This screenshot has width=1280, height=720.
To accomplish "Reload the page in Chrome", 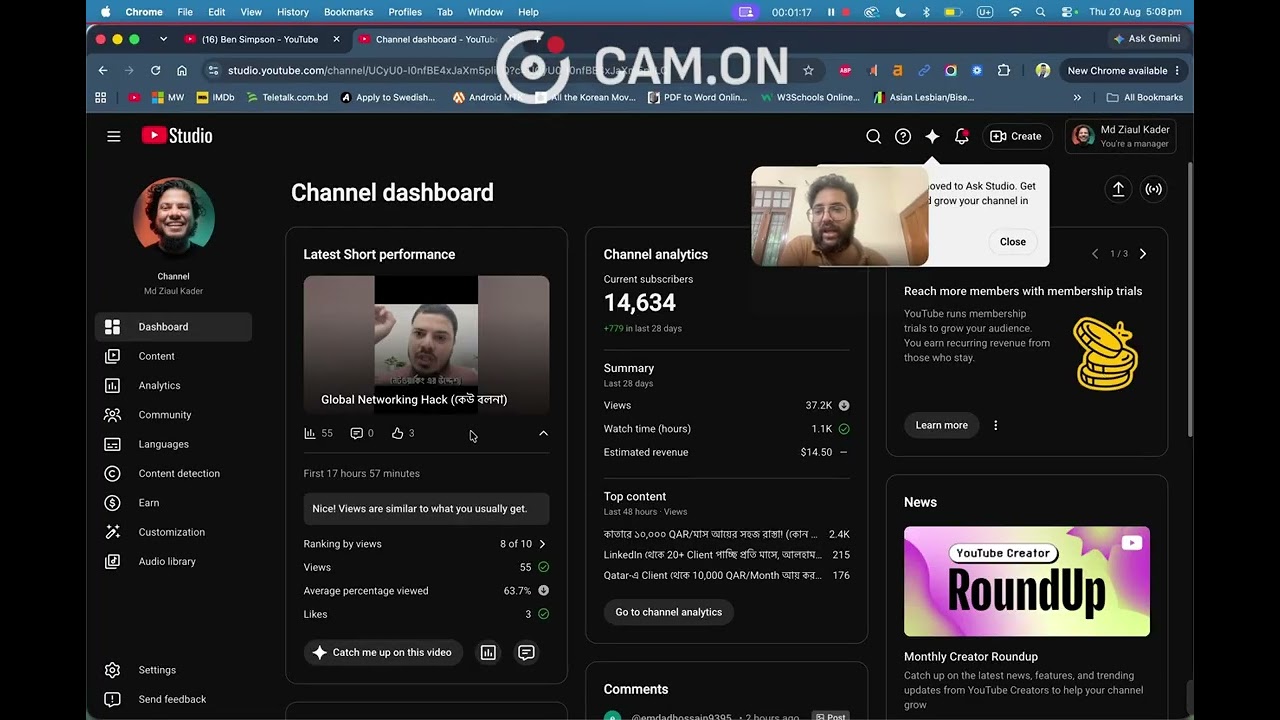I will coord(155,70).
